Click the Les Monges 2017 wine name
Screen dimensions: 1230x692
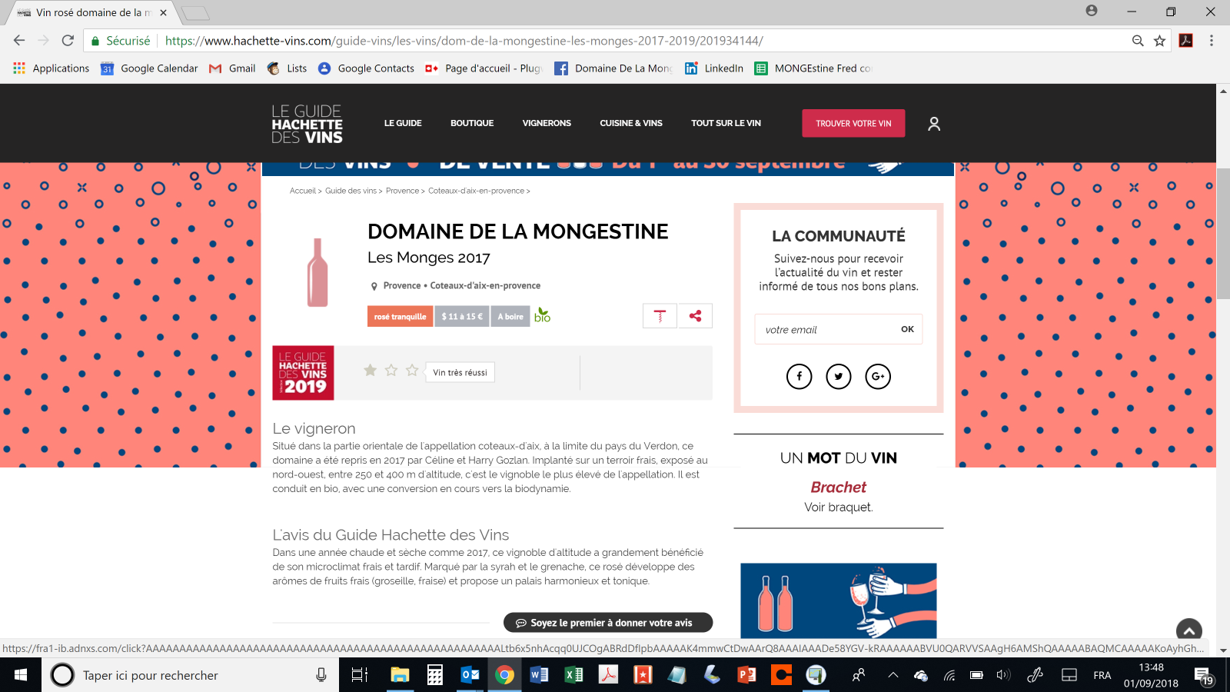tap(429, 257)
